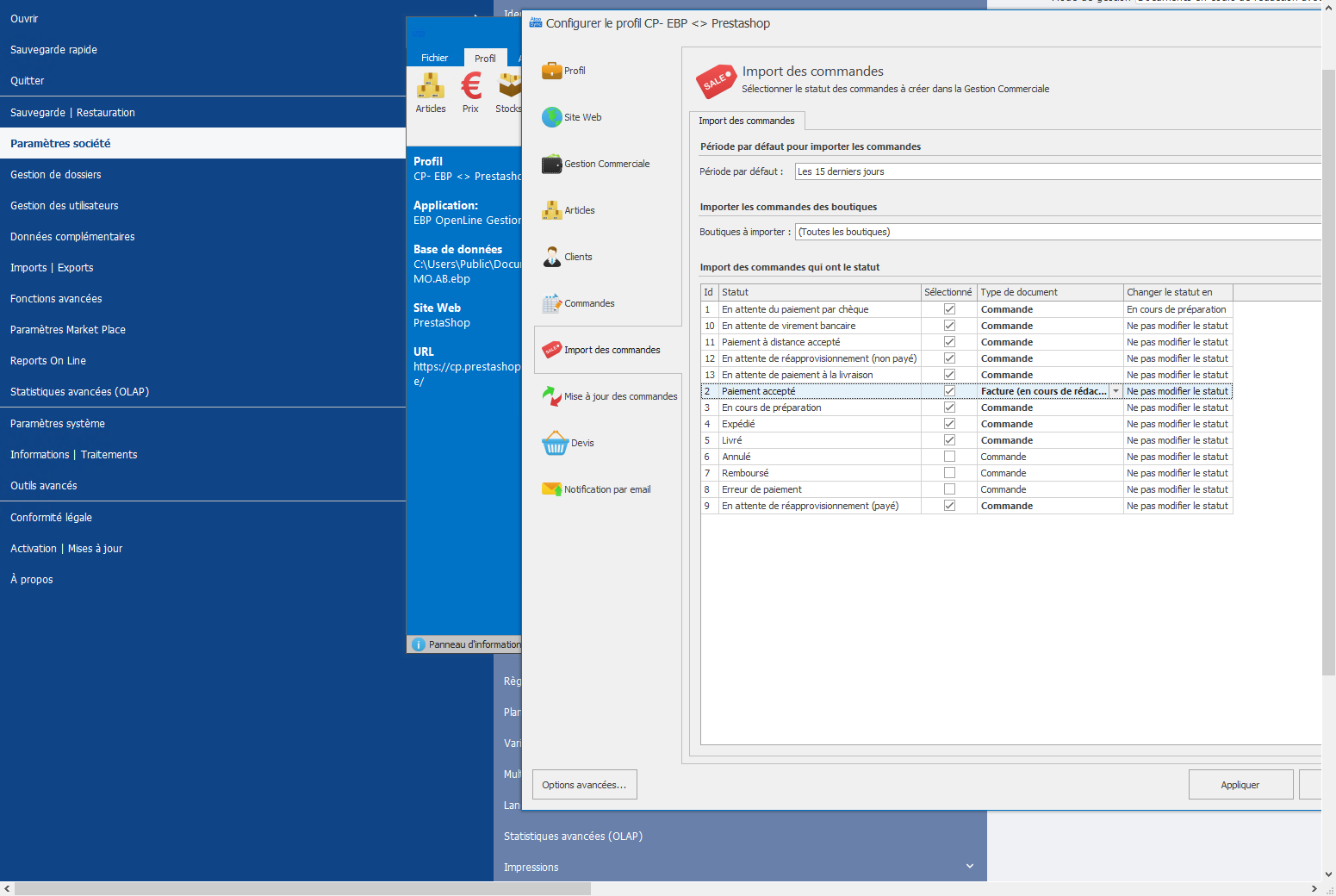
Task: Click the vertical scrollbar thumb on the right edge
Action: point(1329,372)
